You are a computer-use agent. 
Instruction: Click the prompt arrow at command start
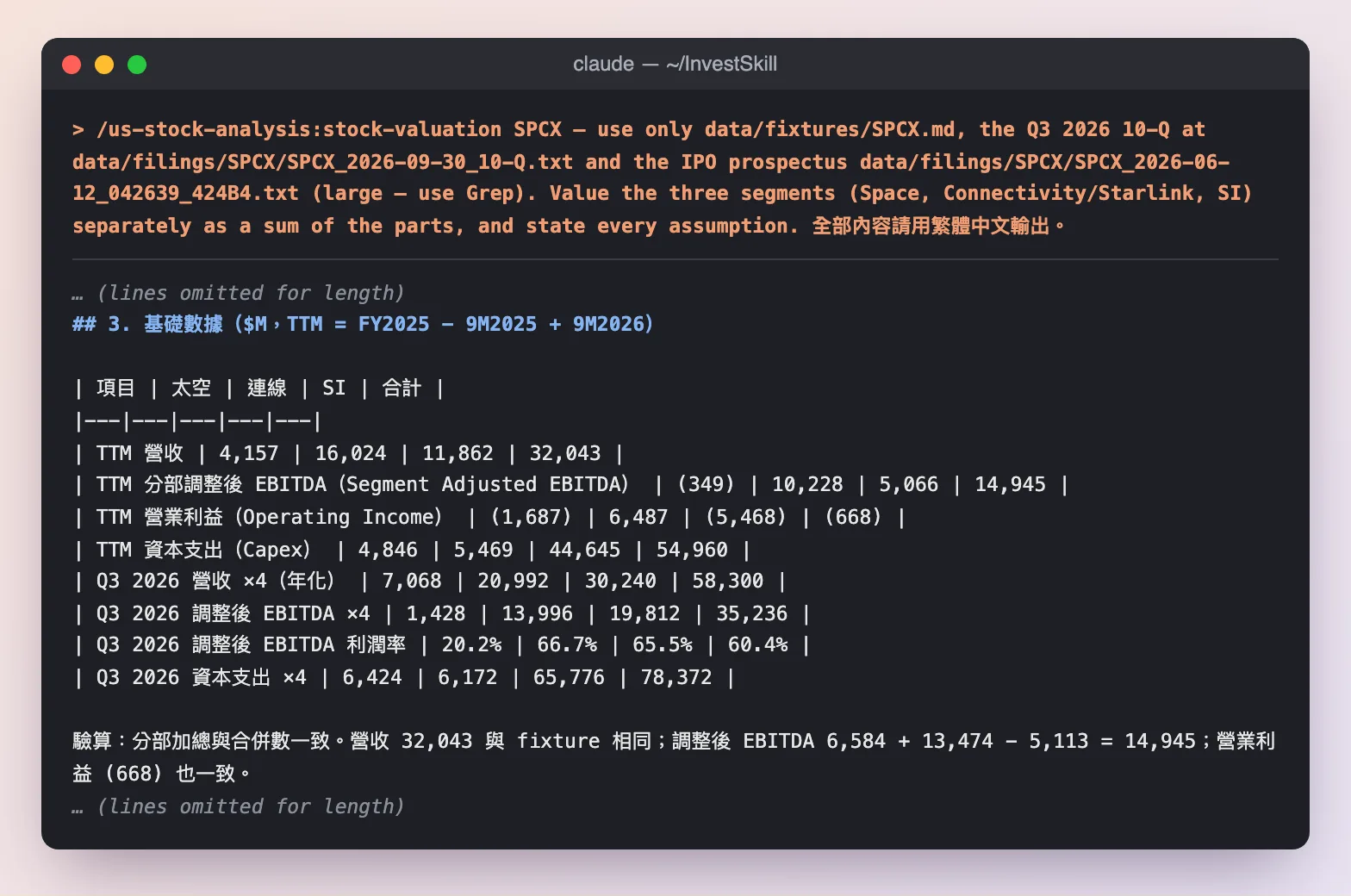click(x=78, y=129)
